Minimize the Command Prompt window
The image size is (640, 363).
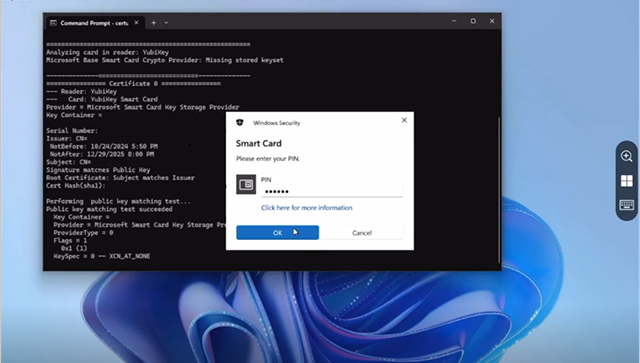click(454, 21)
